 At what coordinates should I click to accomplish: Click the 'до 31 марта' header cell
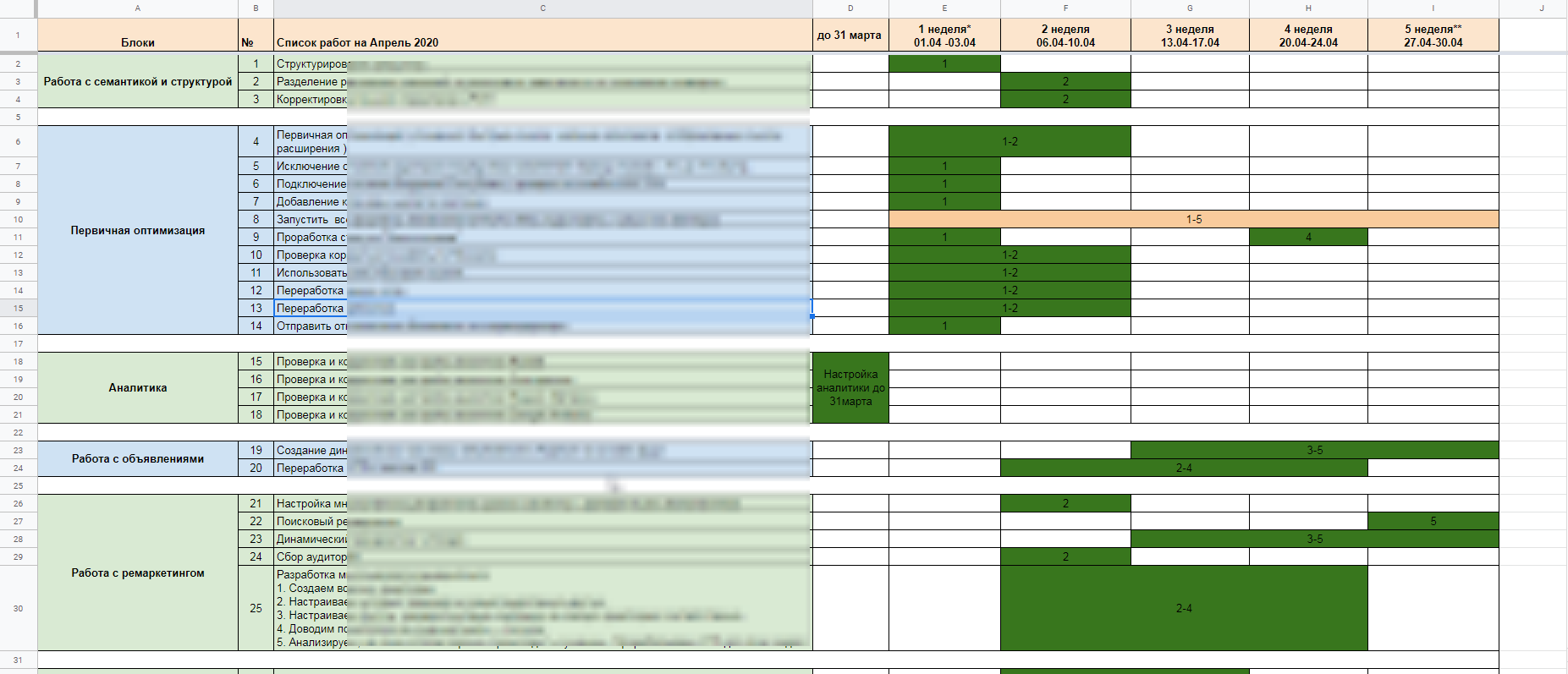[x=850, y=36]
